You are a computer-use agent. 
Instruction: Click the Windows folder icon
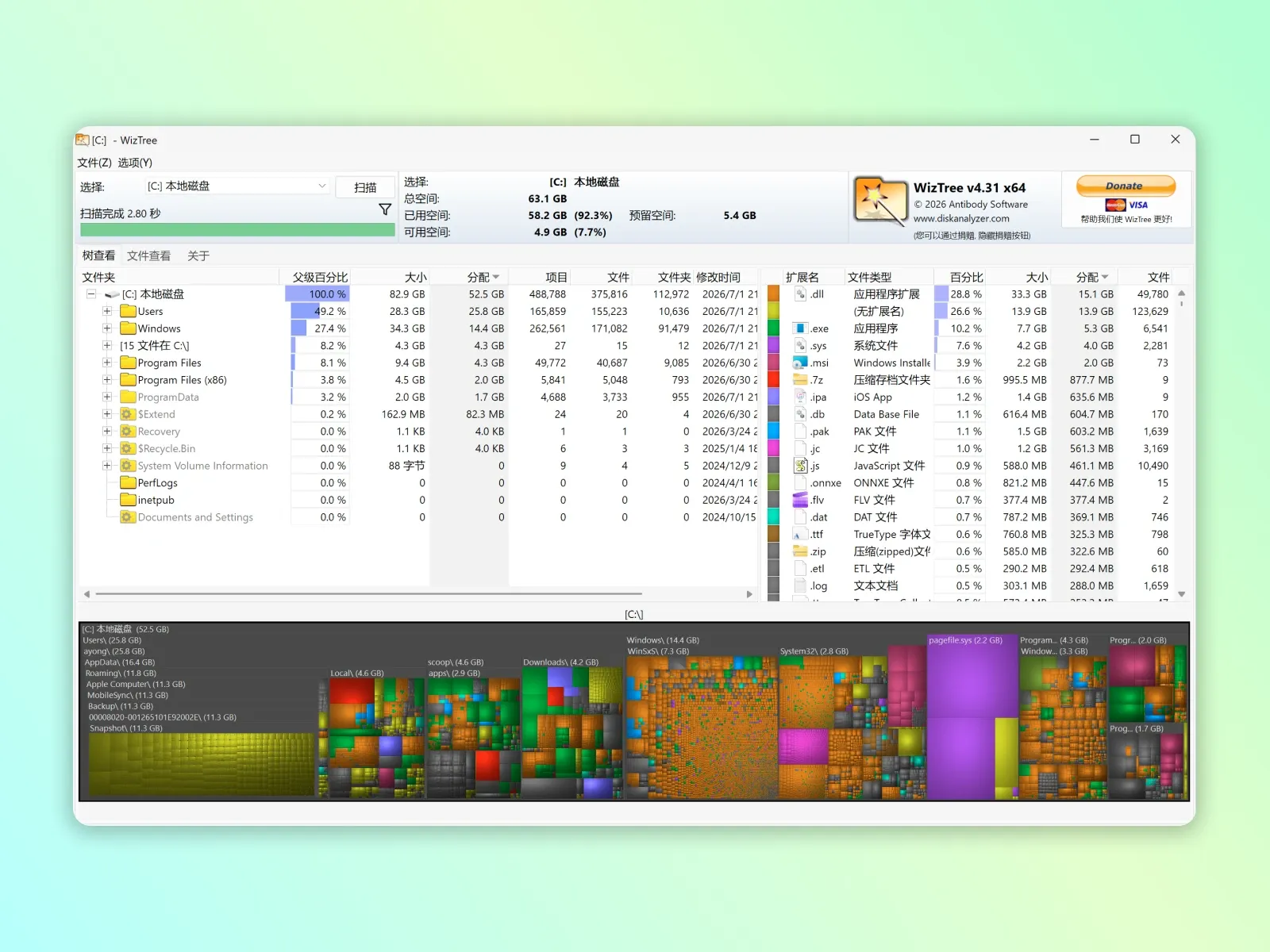(128, 328)
